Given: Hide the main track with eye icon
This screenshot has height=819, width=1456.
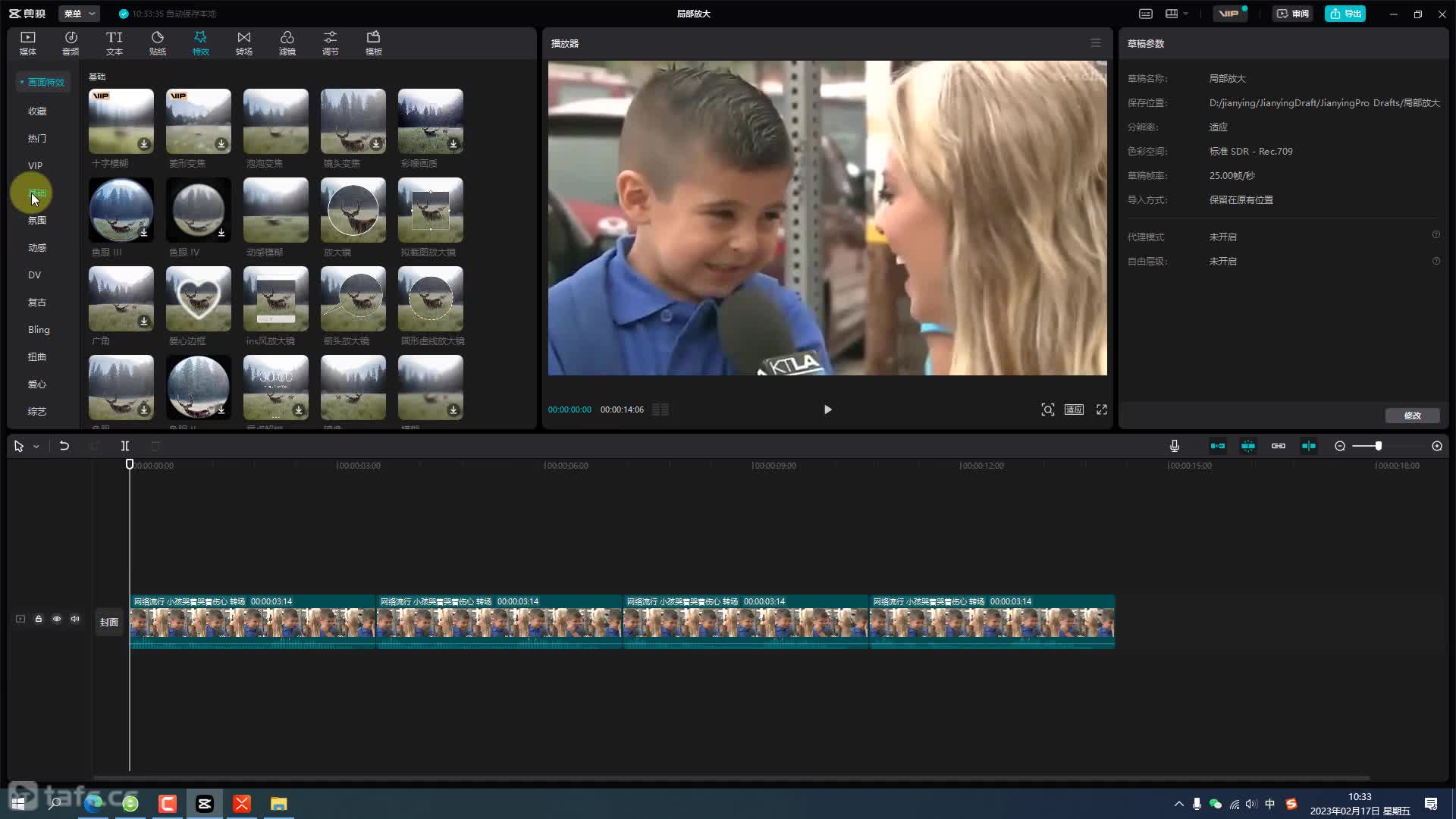Looking at the screenshot, I should point(57,619).
